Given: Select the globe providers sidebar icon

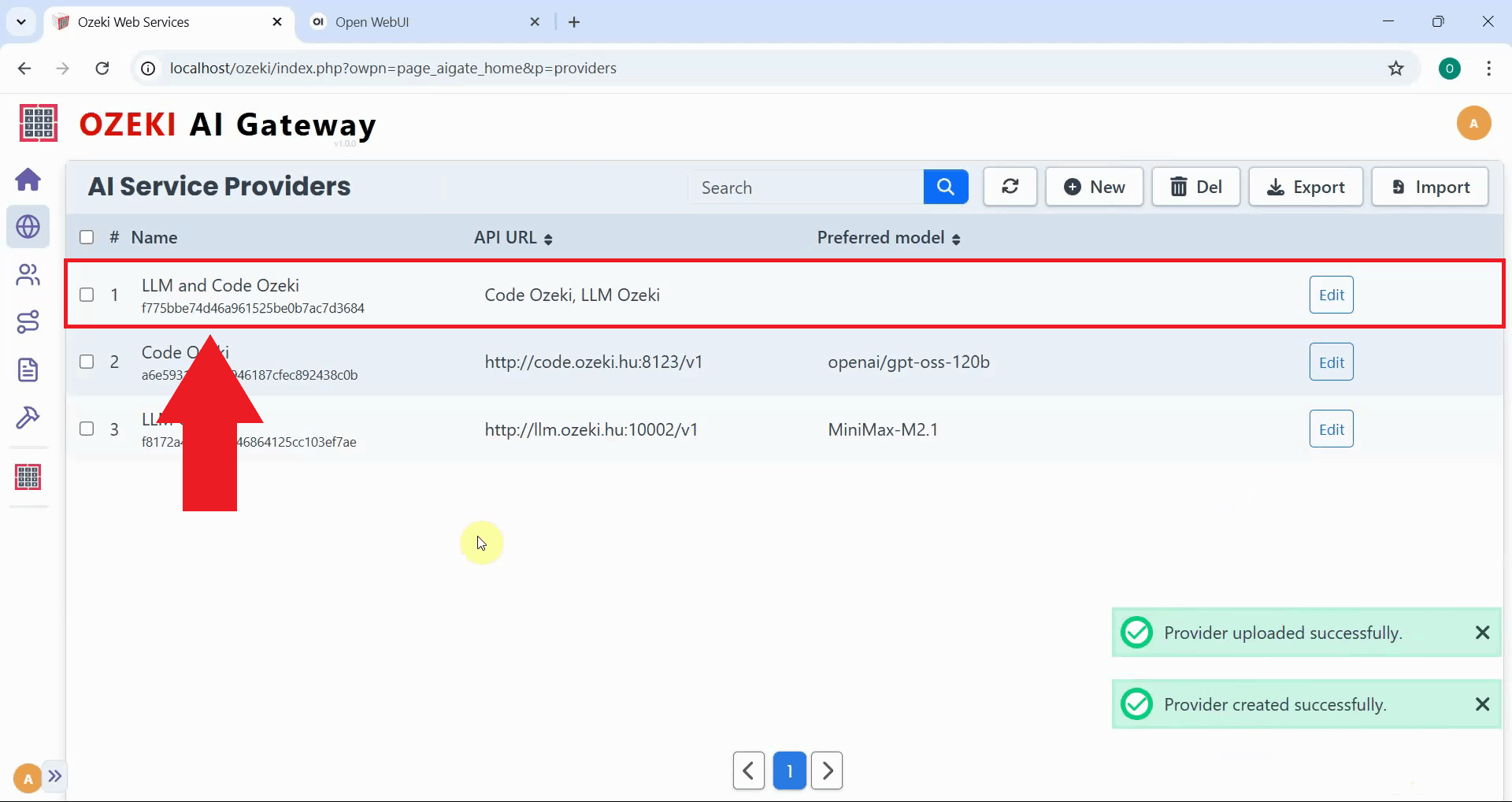Looking at the screenshot, I should pos(28,227).
